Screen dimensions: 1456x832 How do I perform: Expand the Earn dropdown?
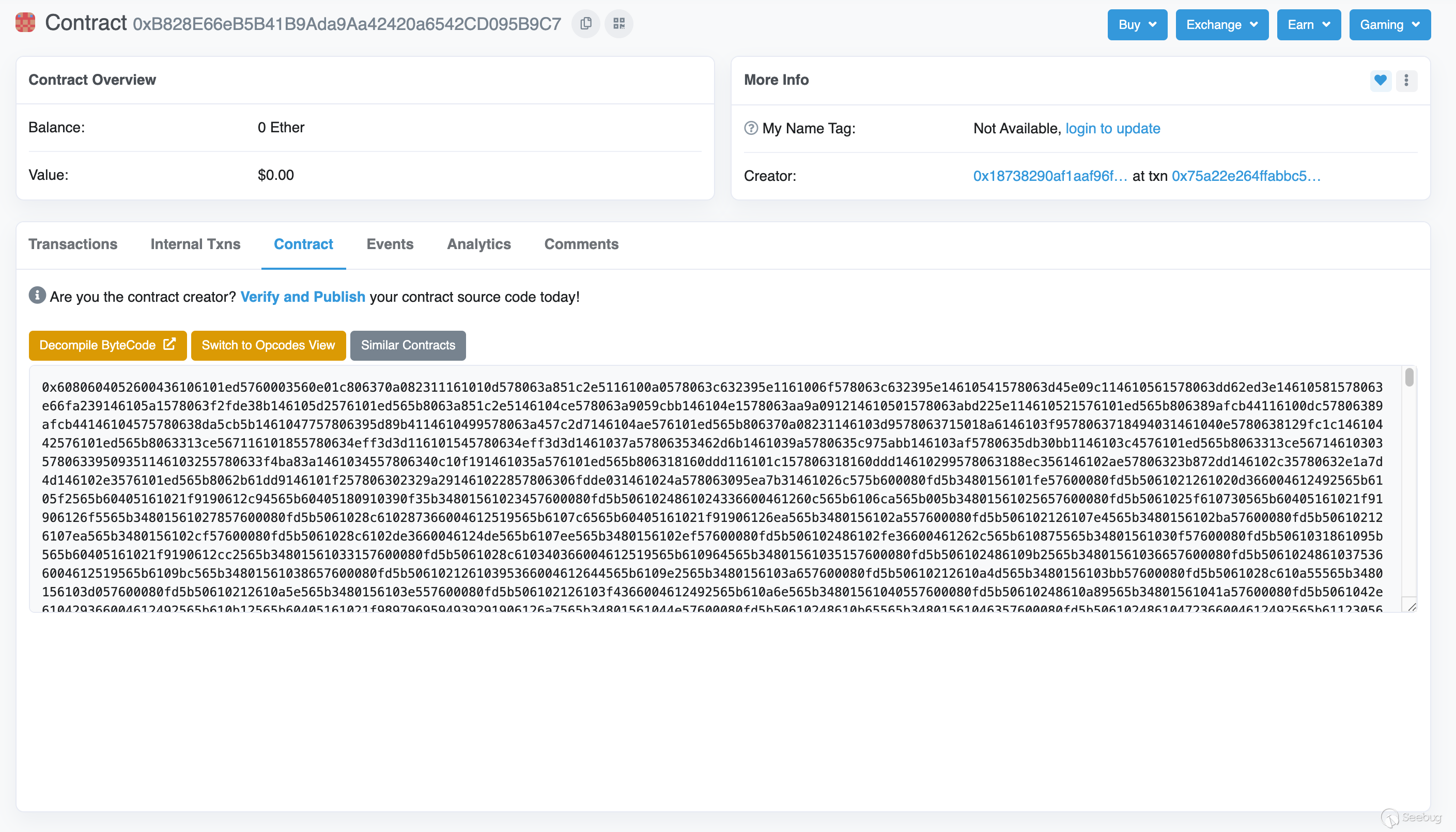click(1308, 25)
